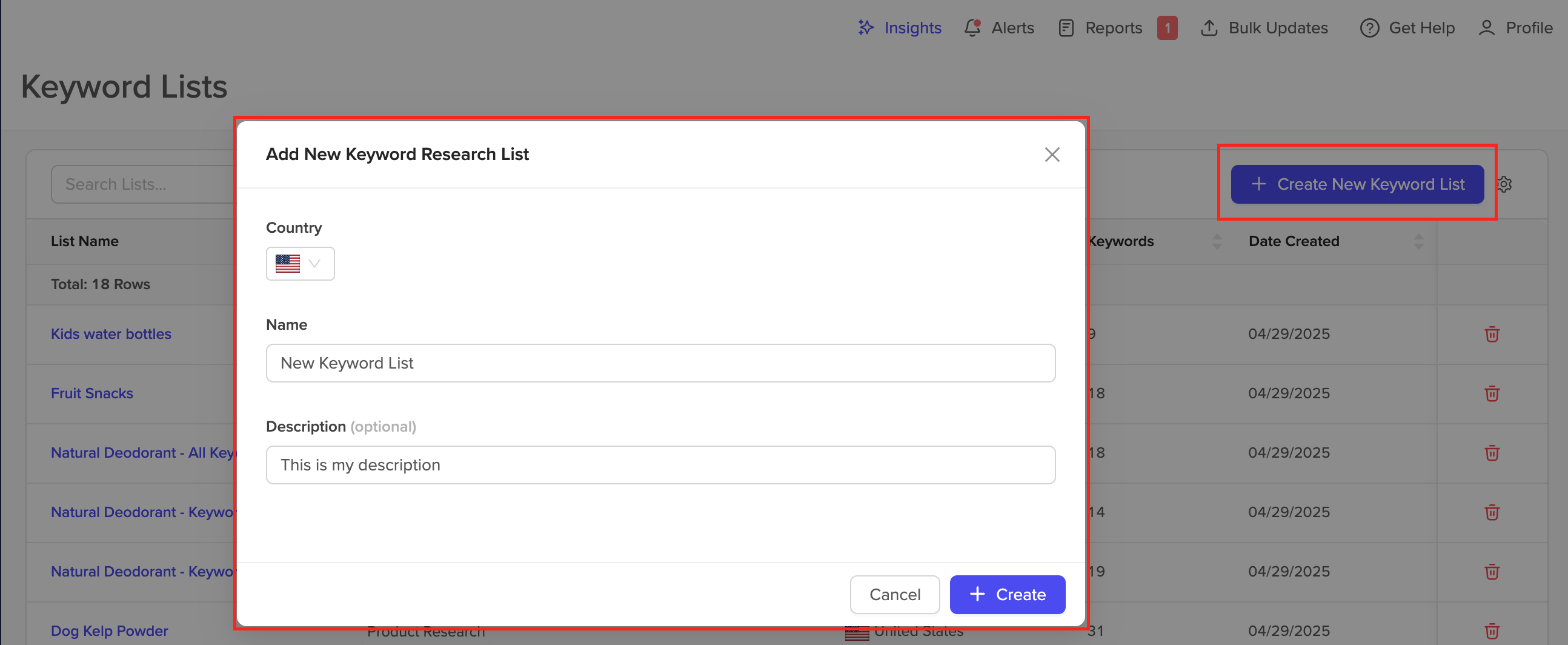Open Insights from the top navigation
This screenshot has height=645, width=1568.
(899, 28)
